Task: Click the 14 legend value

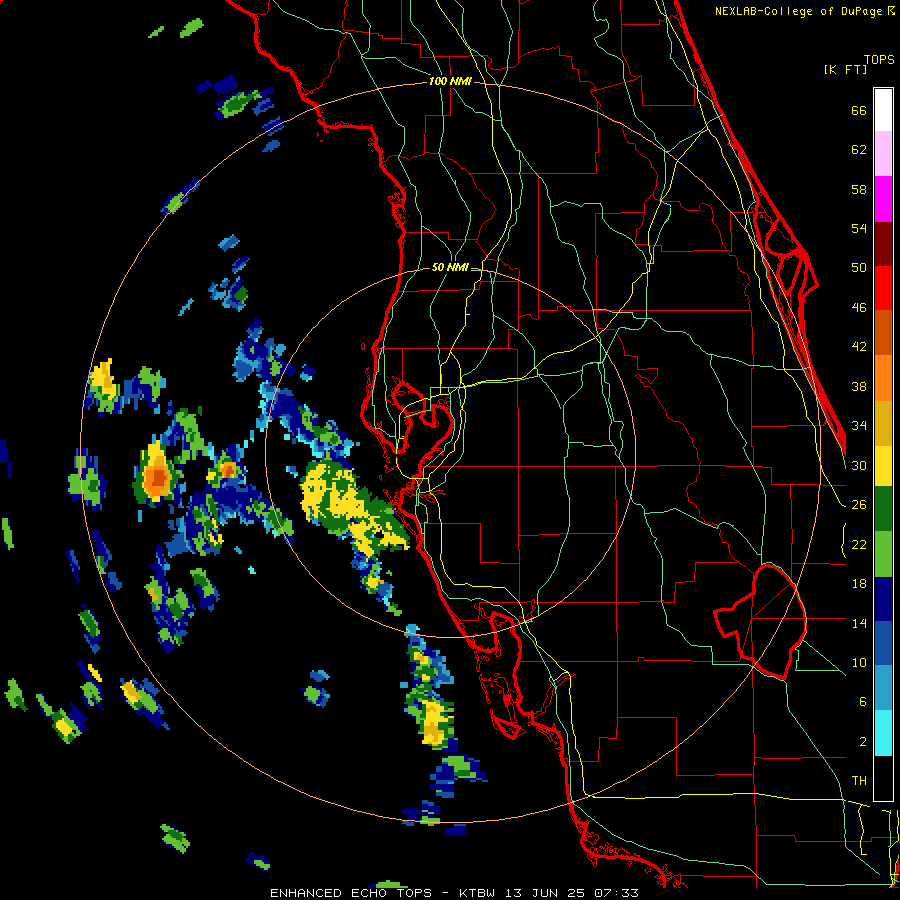Action: click(859, 623)
